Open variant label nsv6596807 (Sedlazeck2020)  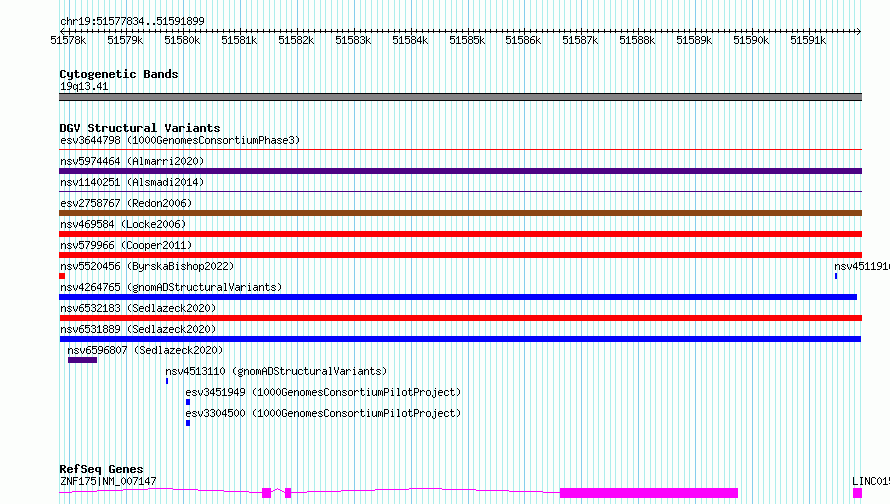pos(145,350)
